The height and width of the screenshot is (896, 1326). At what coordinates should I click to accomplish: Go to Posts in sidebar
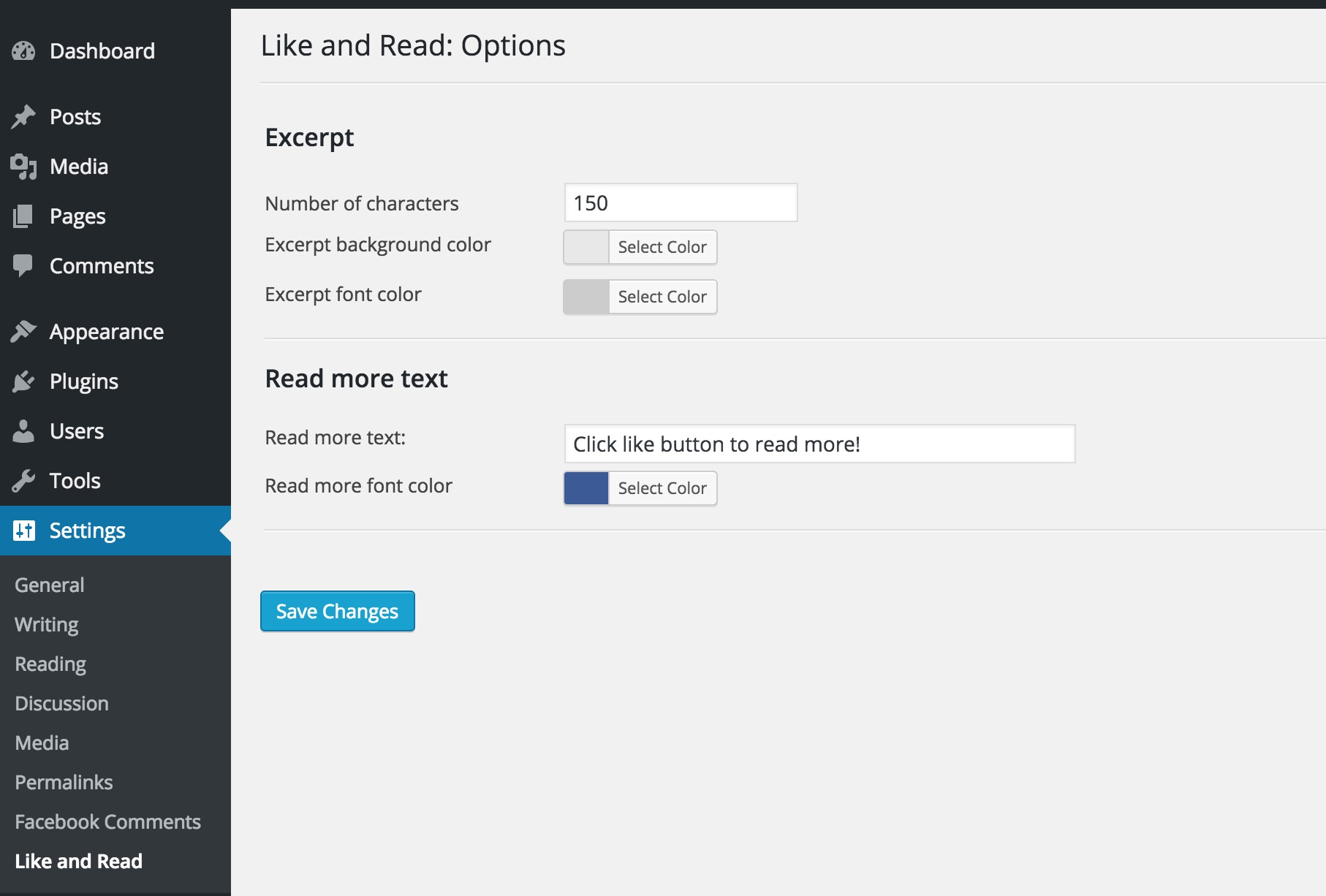click(x=115, y=117)
